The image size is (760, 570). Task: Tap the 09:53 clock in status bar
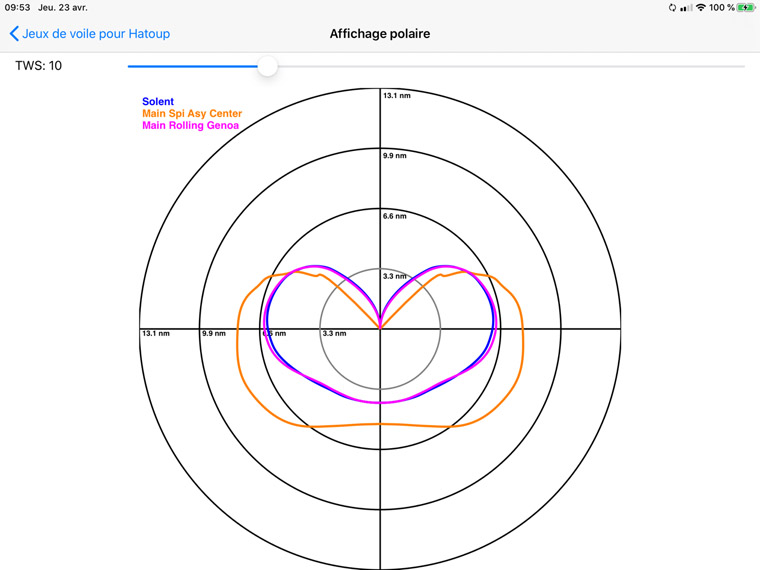point(17,7)
